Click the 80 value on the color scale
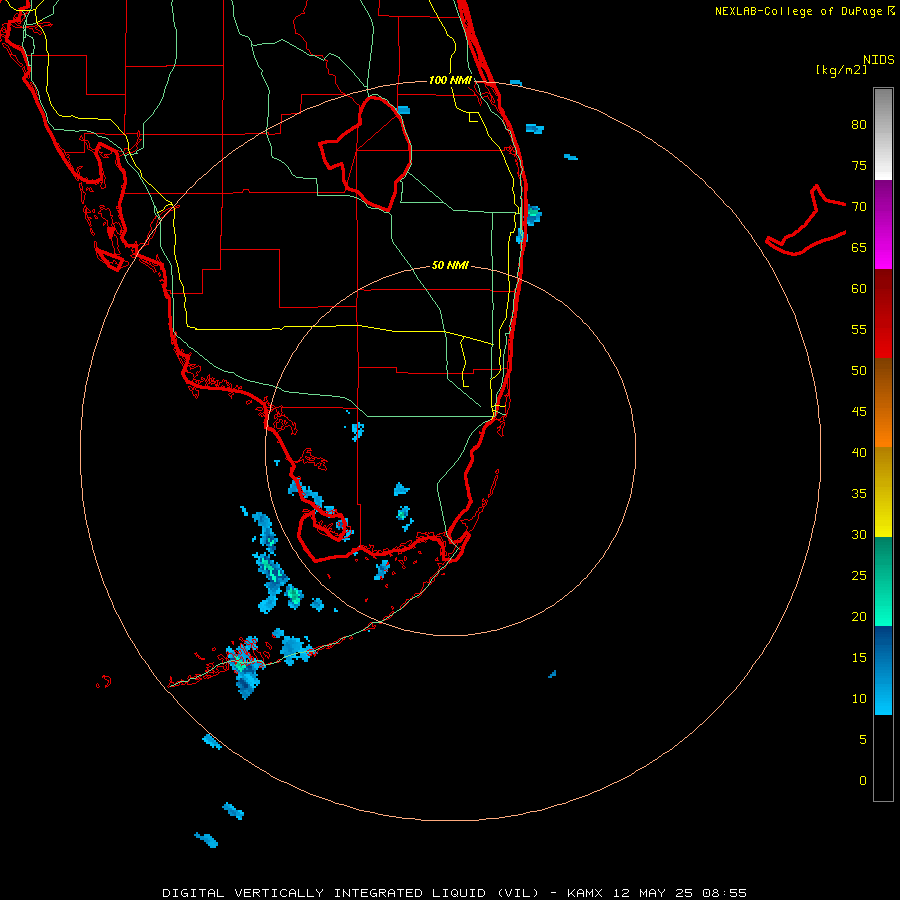This screenshot has width=900, height=900. 859,125
